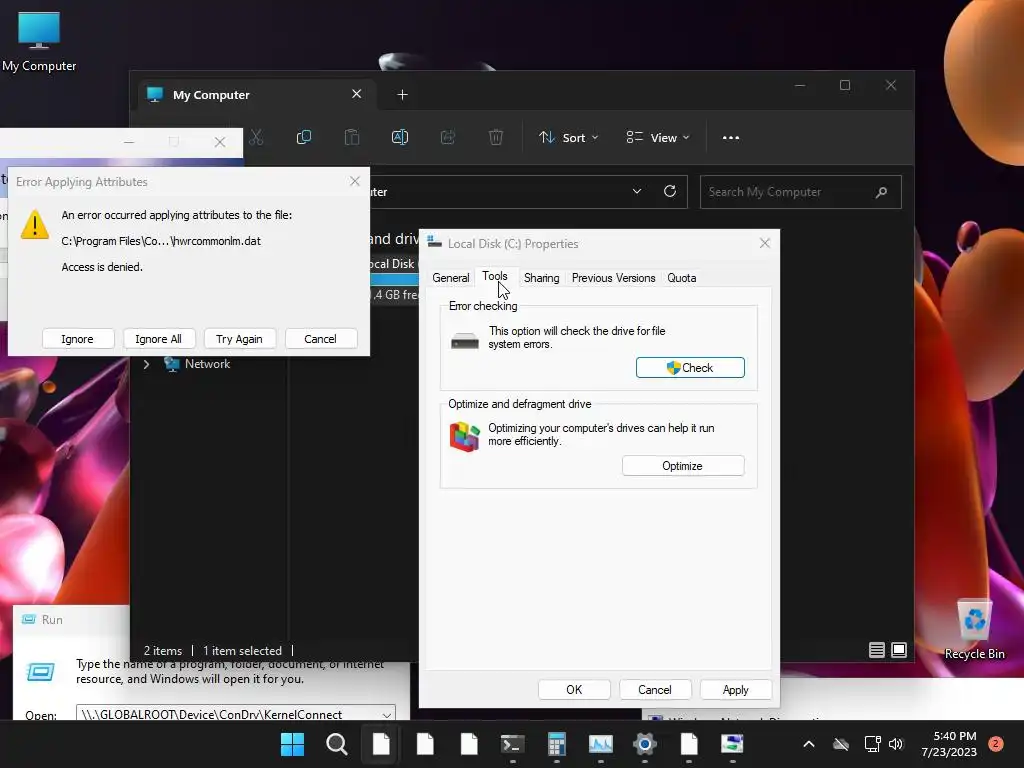Switch to the Tools tab
Image resolution: width=1024 pixels, height=768 pixels.
(494, 276)
